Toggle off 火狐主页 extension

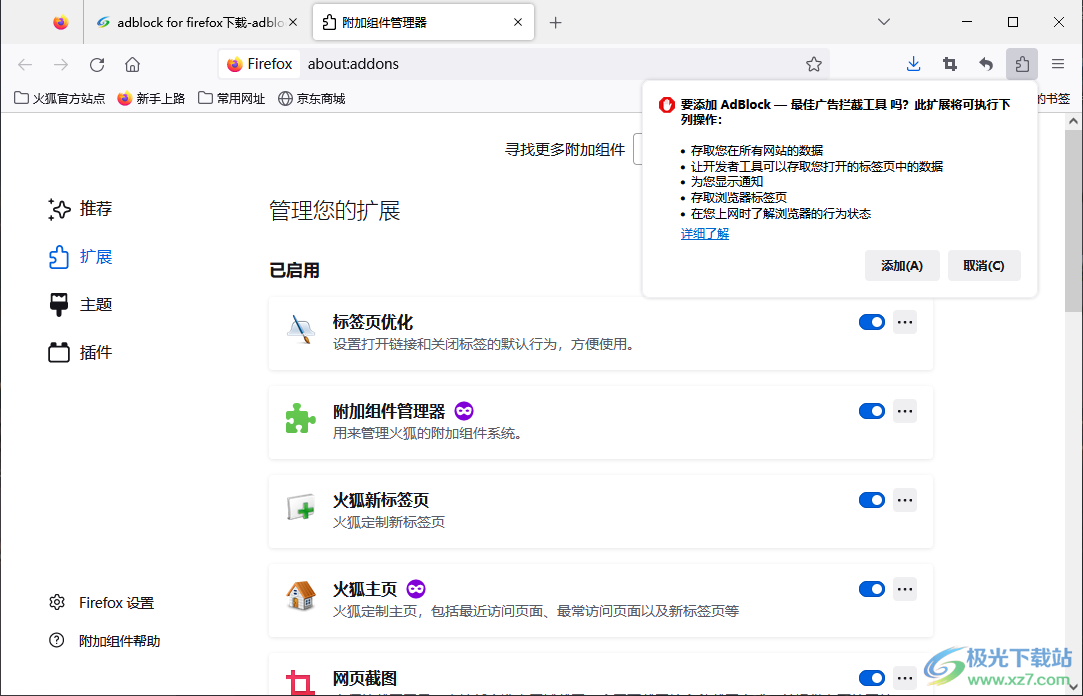(872, 589)
